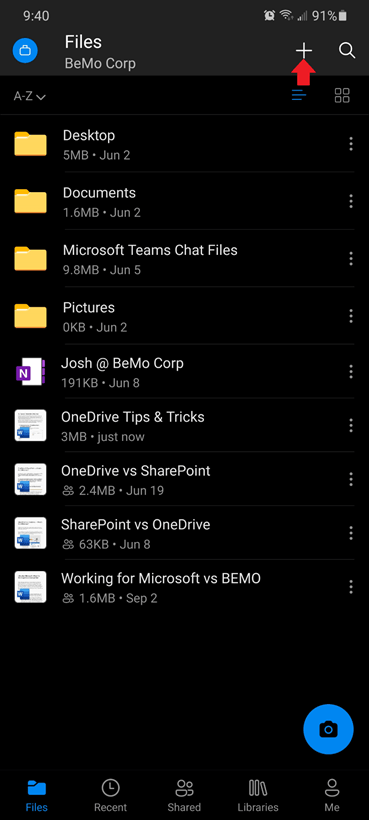This screenshot has height=820, width=369.
Task: Go to the Shared tab
Action: (184, 796)
